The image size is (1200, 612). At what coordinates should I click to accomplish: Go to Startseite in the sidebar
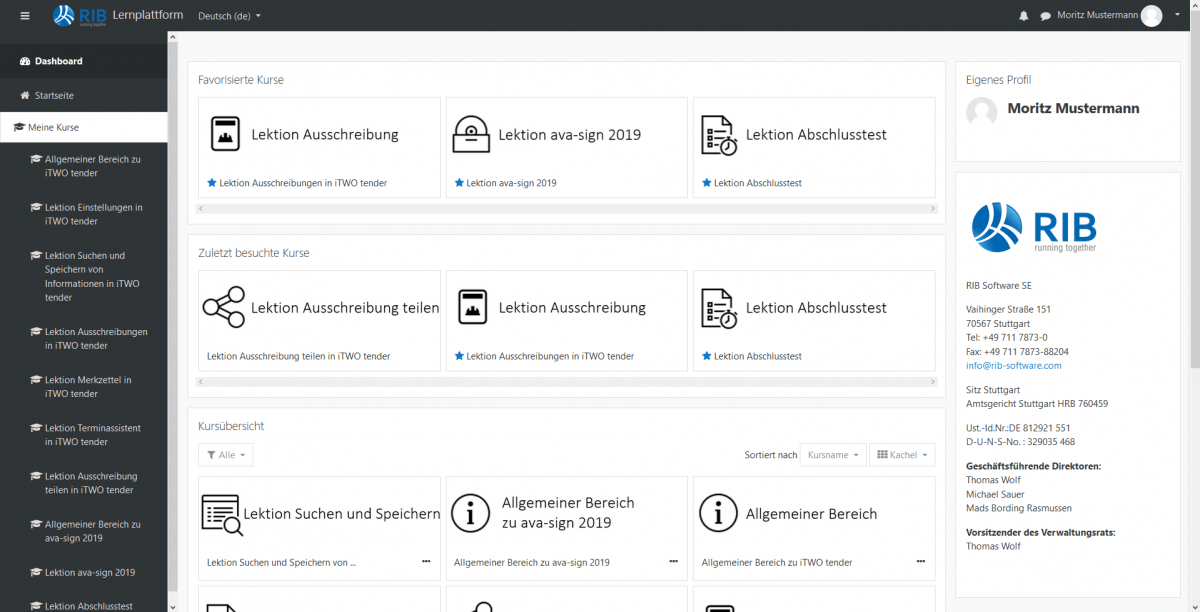54,95
